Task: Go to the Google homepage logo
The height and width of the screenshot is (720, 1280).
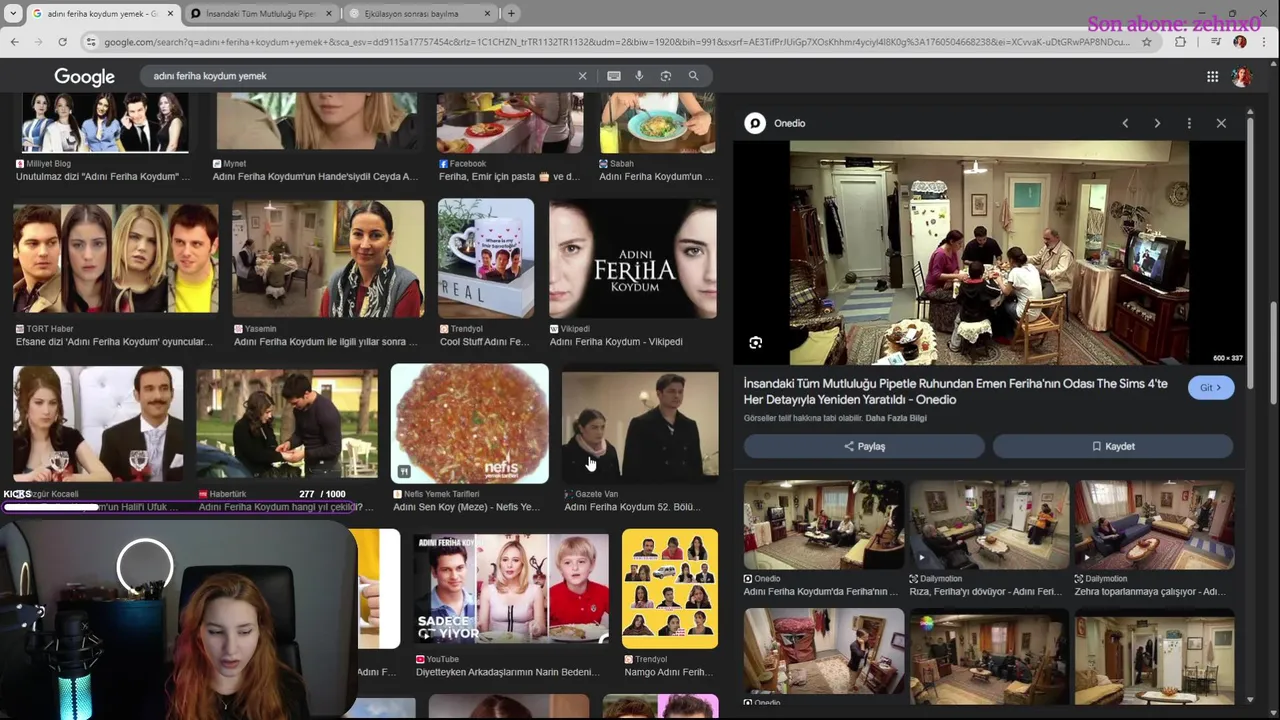Action: [x=84, y=77]
